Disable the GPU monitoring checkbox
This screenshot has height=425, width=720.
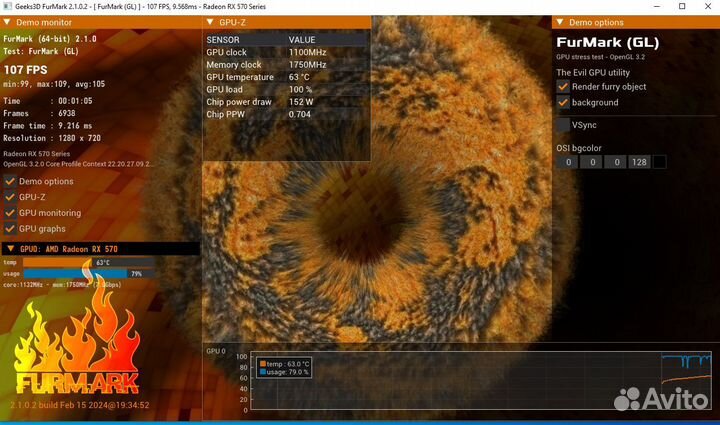click(10, 213)
